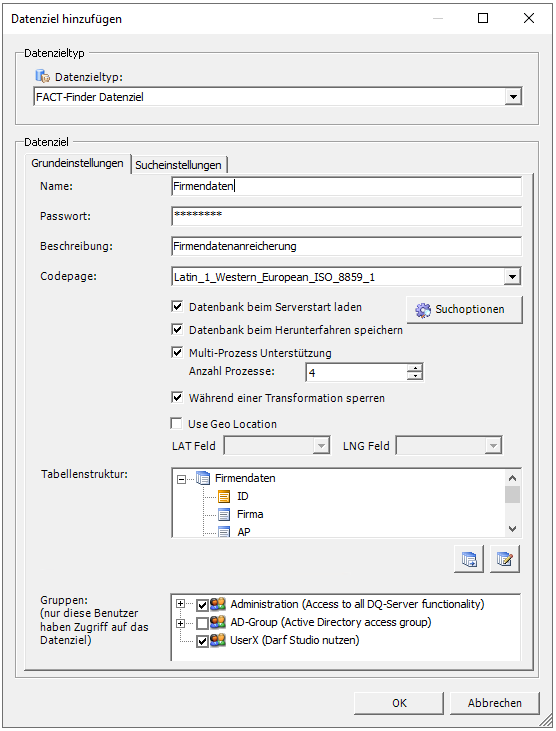556x731 pixels.
Task: Click the UserX group users icon
Action: coord(218,640)
